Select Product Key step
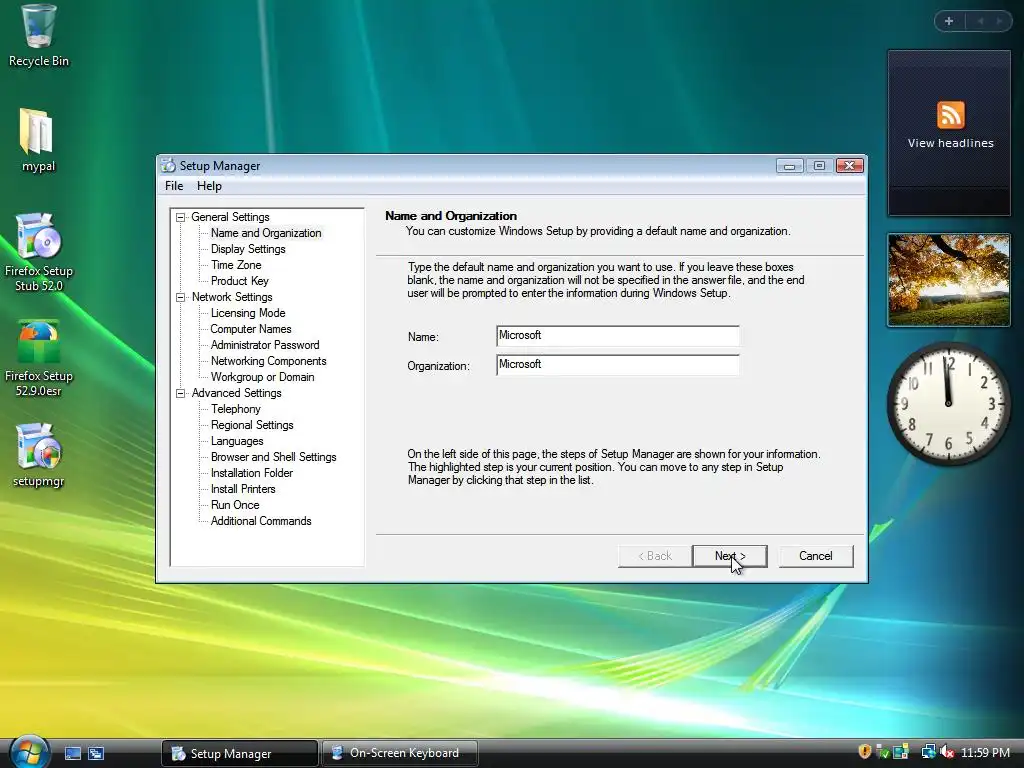 (x=240, y=281)
